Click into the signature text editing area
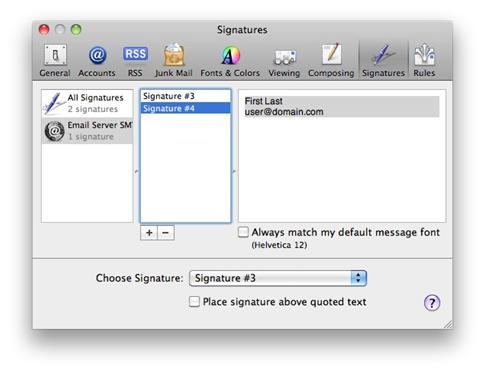 coord(342,156)
